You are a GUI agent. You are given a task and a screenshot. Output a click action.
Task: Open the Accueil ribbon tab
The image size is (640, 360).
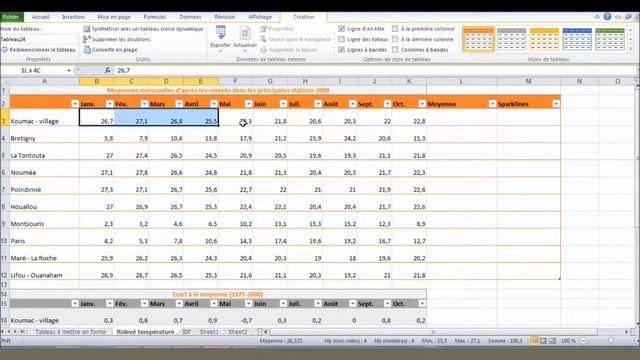tap(40, 17)
